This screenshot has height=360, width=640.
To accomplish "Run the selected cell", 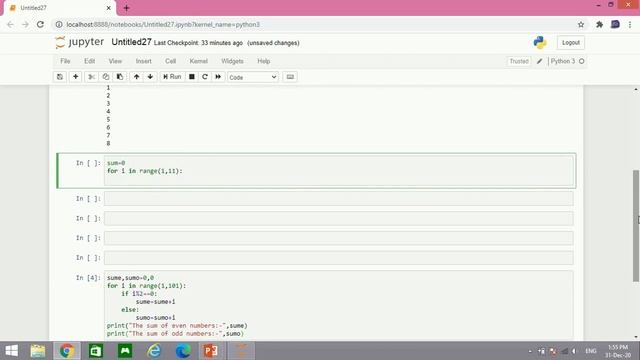I will (172, 77).
